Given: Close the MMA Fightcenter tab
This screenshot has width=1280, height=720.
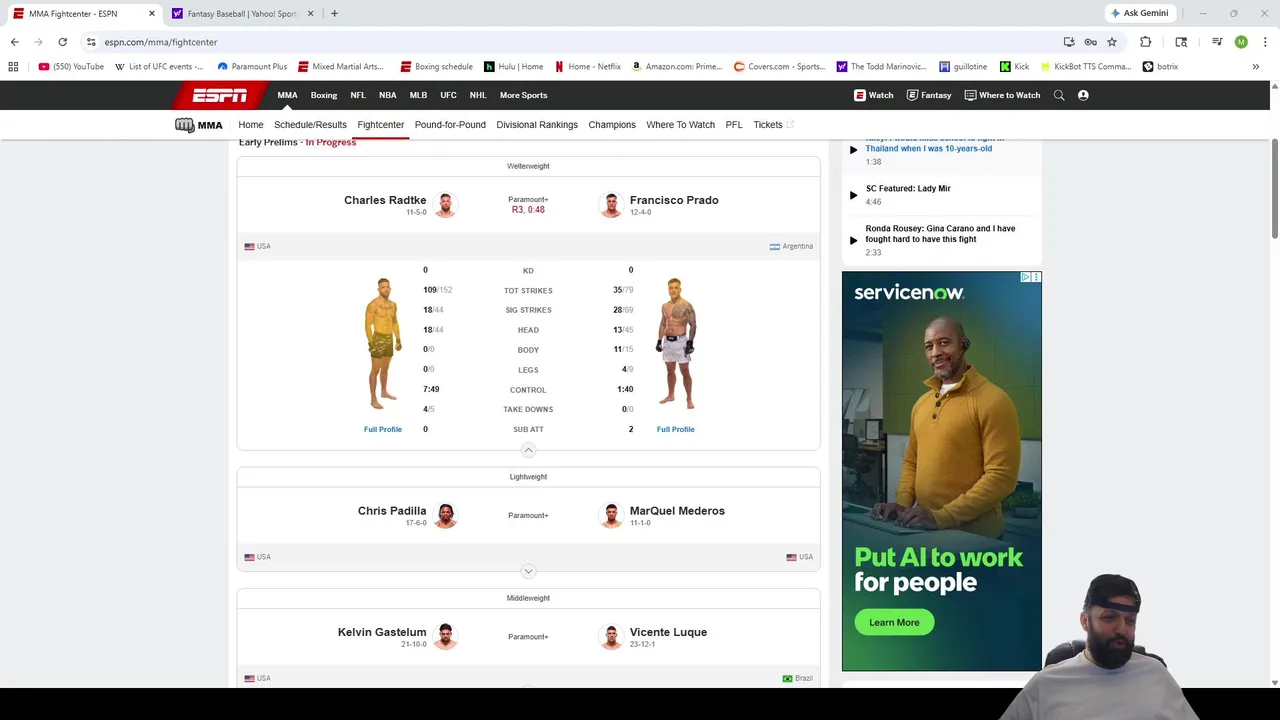Looking at the screenshot, I should pos(152,13).
